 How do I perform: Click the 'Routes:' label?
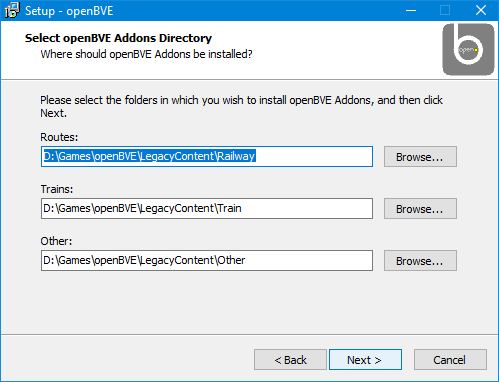click(x=59, y=137)
